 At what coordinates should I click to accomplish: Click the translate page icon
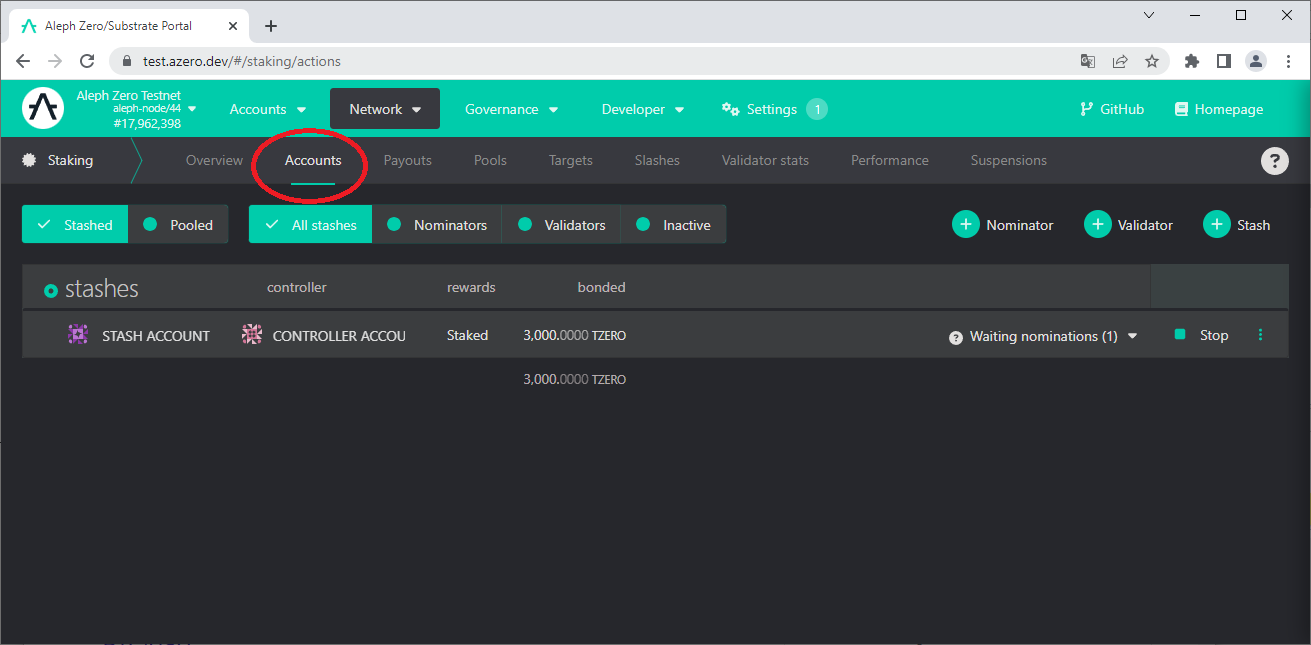click(1088, 61)
